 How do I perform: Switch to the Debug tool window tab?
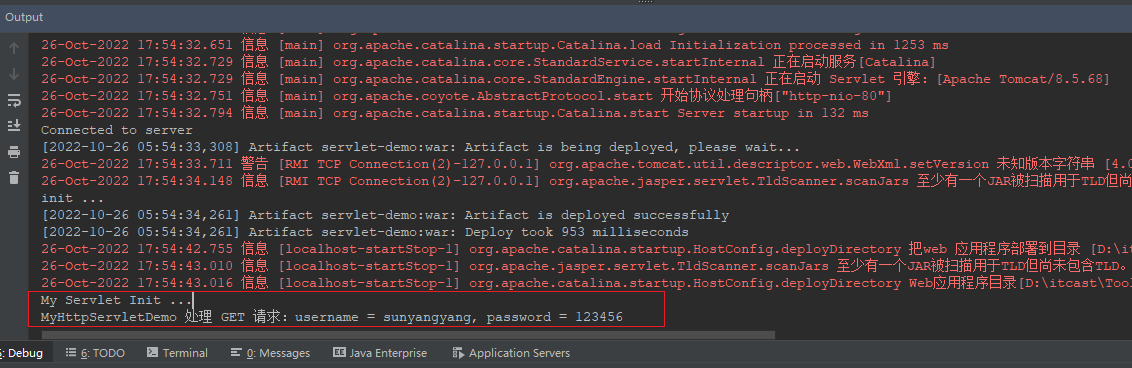pyautogui.click(x=23, y=353)
